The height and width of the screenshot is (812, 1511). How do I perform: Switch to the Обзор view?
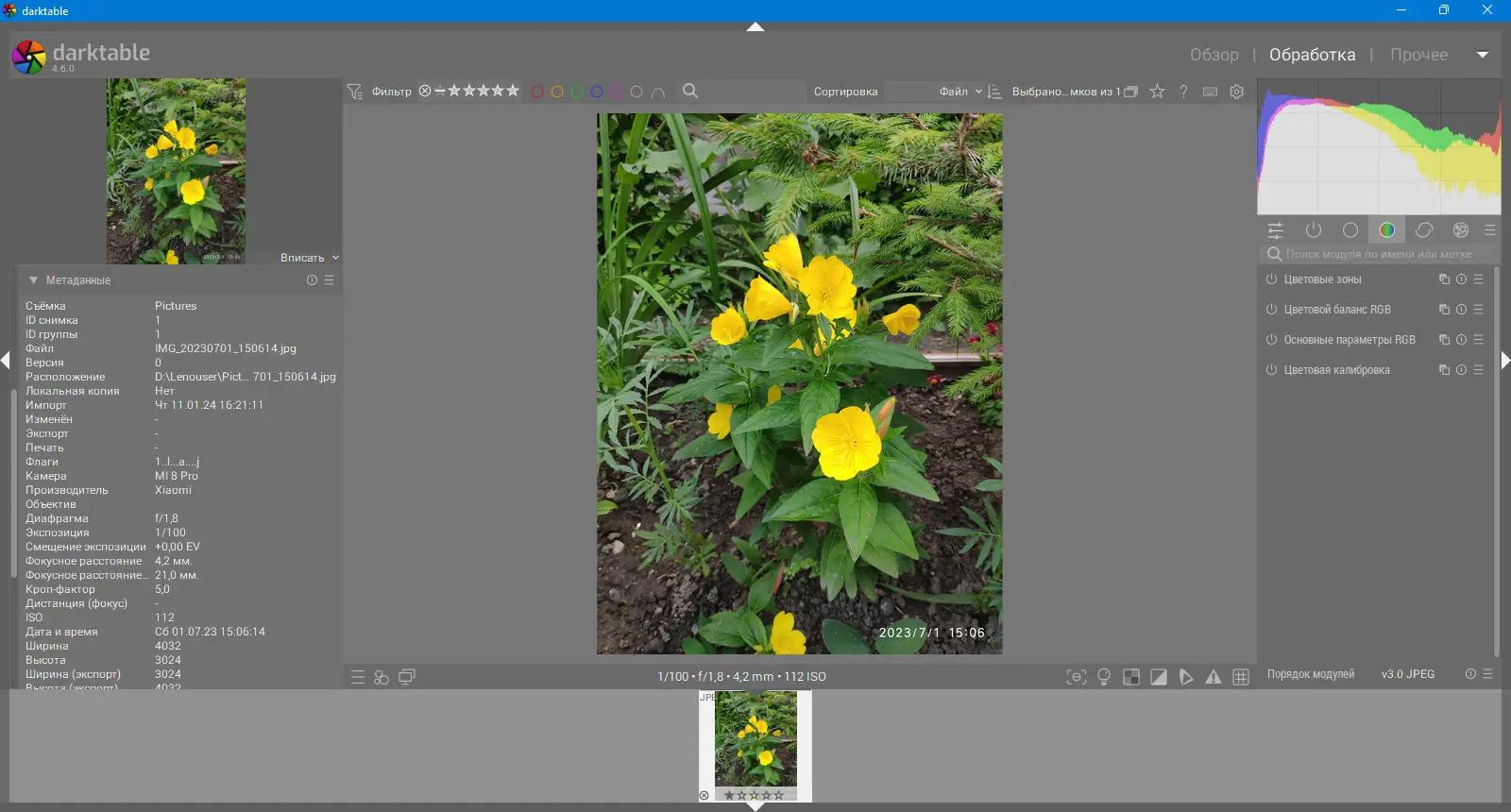[x=1214, y=55]
